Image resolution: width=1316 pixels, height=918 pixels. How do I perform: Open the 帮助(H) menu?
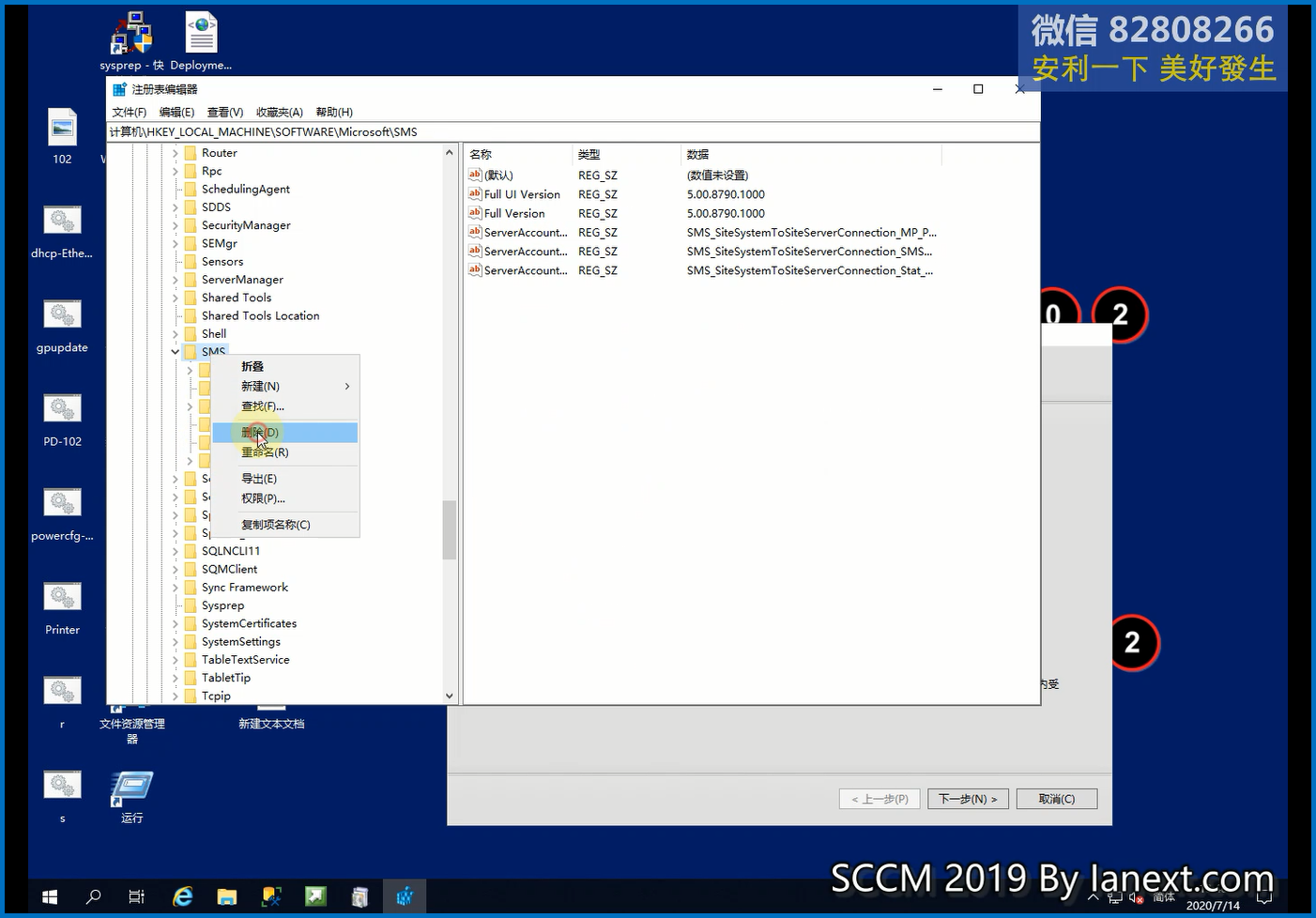tap(334, 112)
